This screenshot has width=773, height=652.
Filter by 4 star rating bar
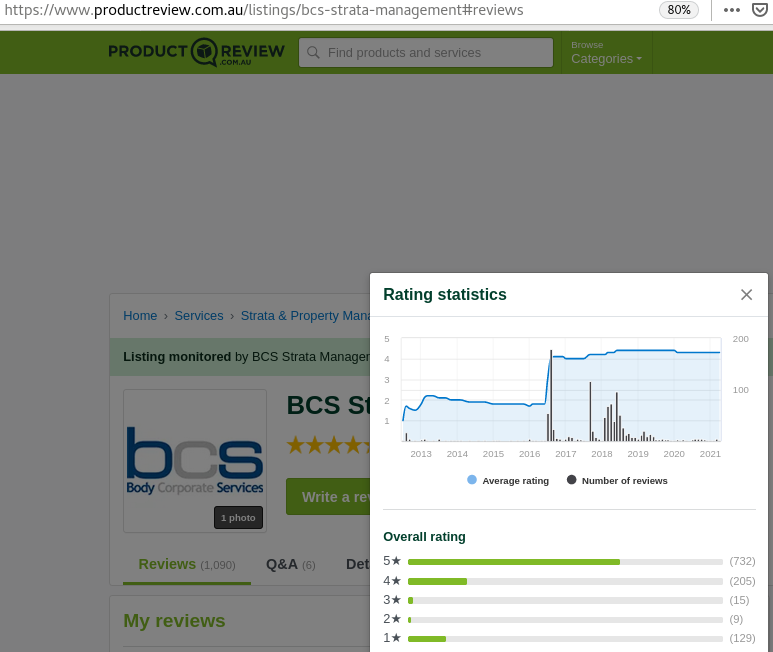coord(565,582)
